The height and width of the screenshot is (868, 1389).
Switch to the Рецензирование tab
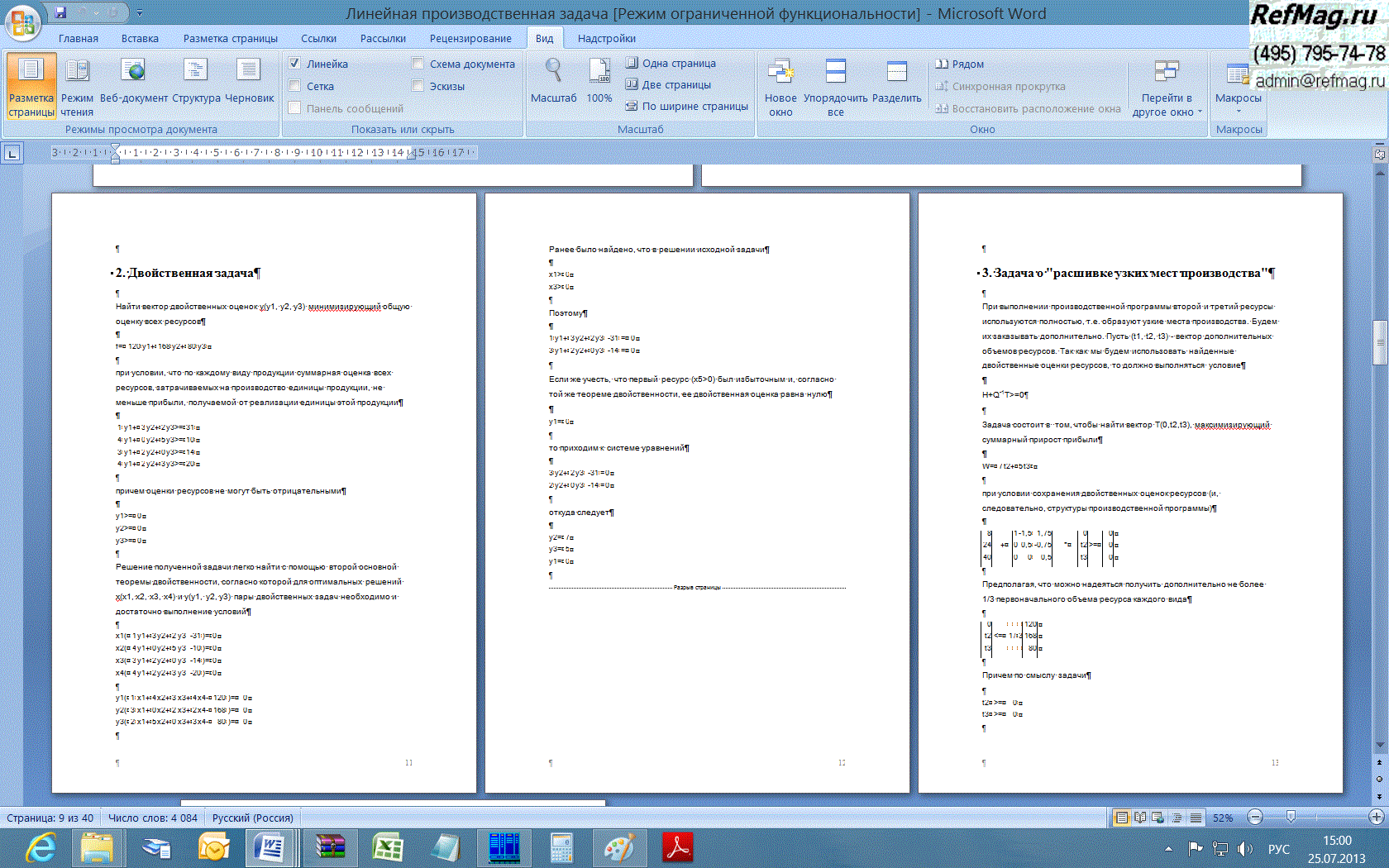click(x=470, y=39)
